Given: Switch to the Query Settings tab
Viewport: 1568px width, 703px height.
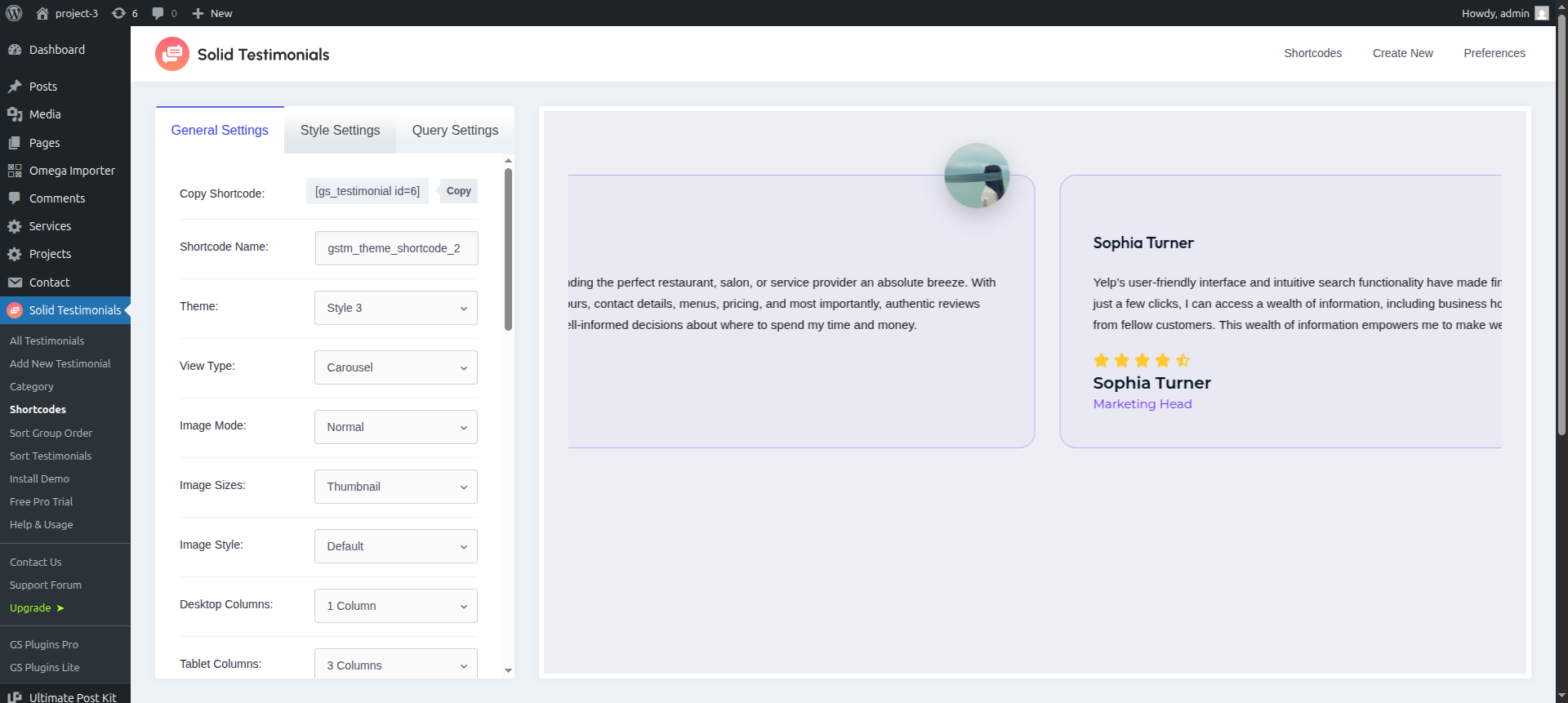Looking at the screenshot, I should coord(455,131).
